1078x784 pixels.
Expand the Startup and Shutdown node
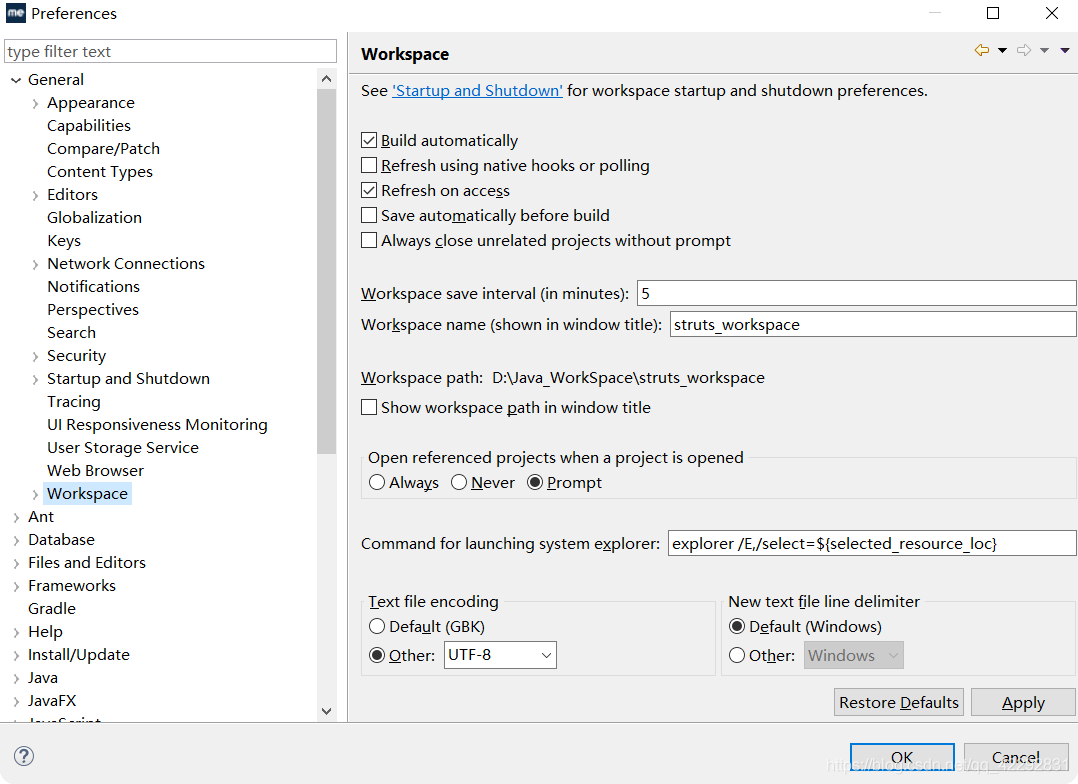coord(35,380)
